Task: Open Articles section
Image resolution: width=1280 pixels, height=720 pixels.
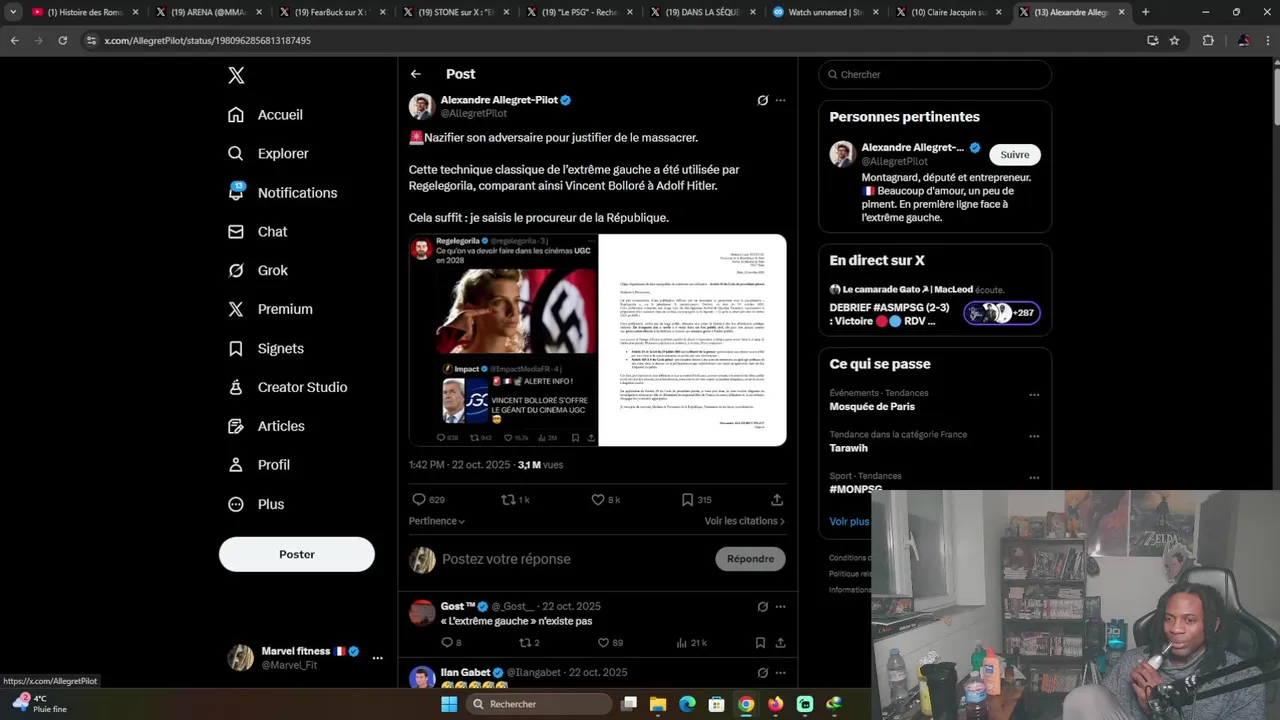Action: point(266,427)
